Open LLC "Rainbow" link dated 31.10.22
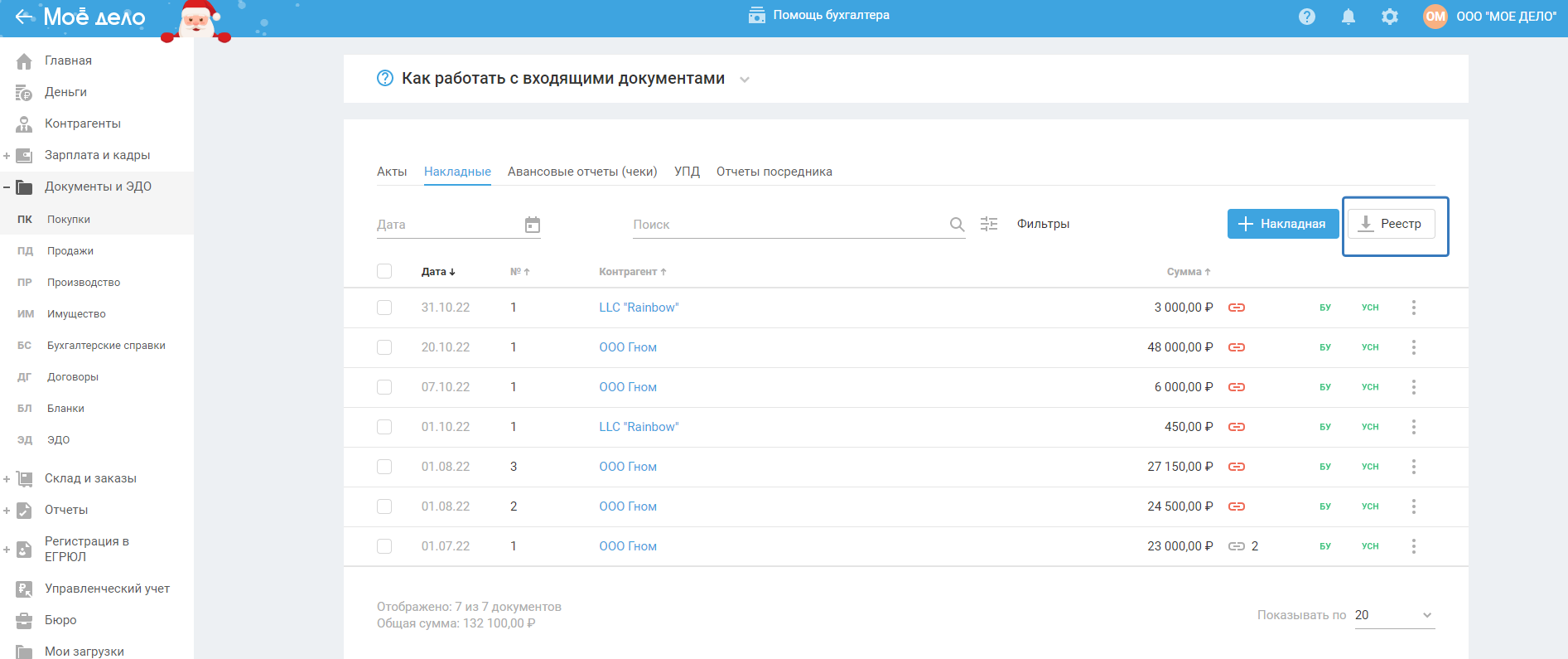This screenshot has width=1568, height=659. [x=639, y=308]
